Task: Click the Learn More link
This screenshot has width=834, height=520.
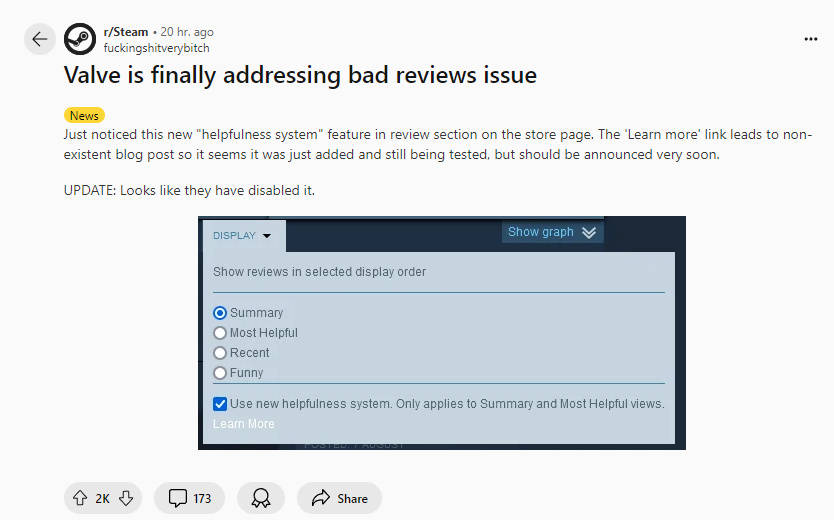Action: pos(243,424)
